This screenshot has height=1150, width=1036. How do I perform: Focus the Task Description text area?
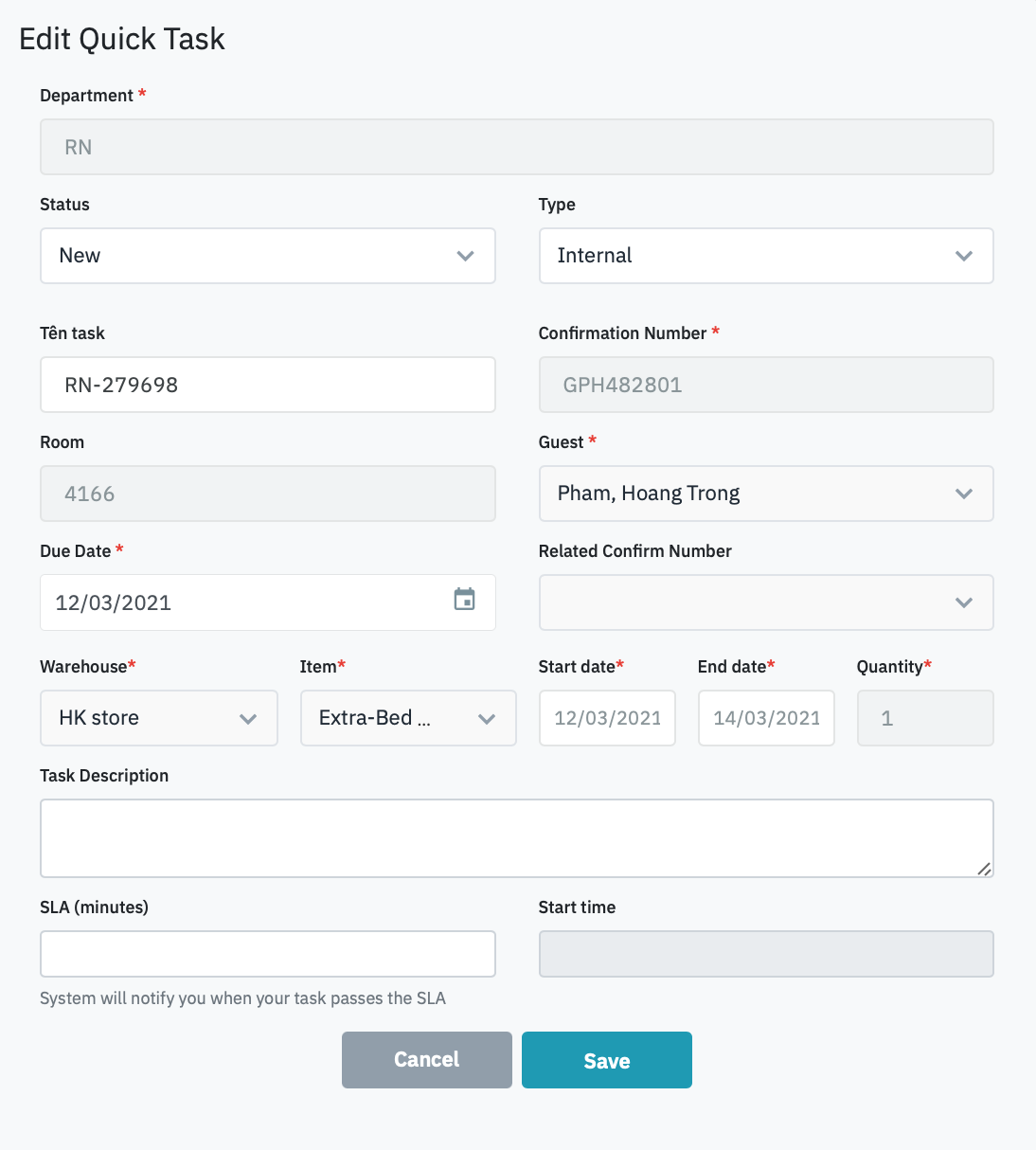click(x=516, y=838)
